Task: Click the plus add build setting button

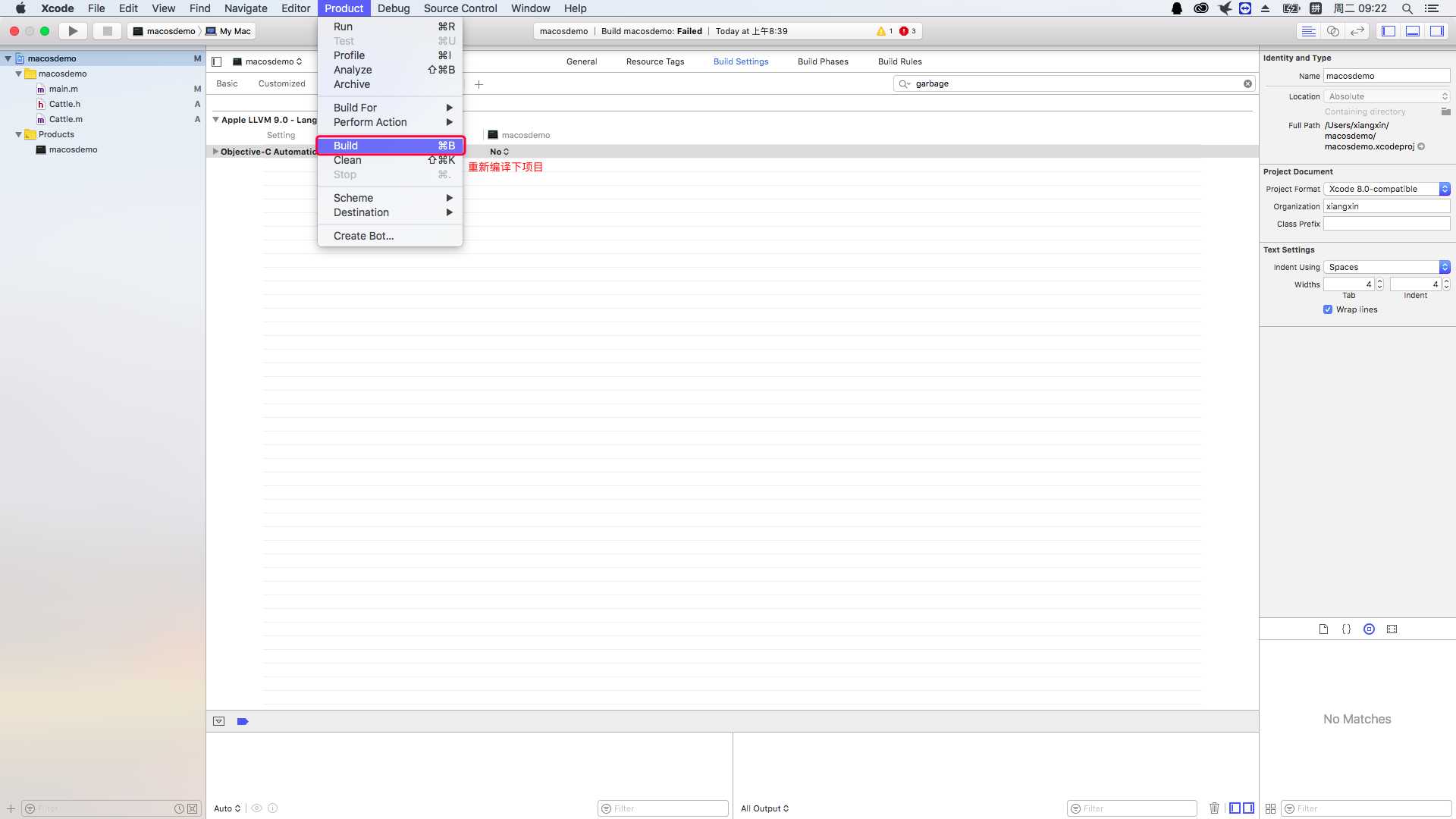Action: [479, 84]
